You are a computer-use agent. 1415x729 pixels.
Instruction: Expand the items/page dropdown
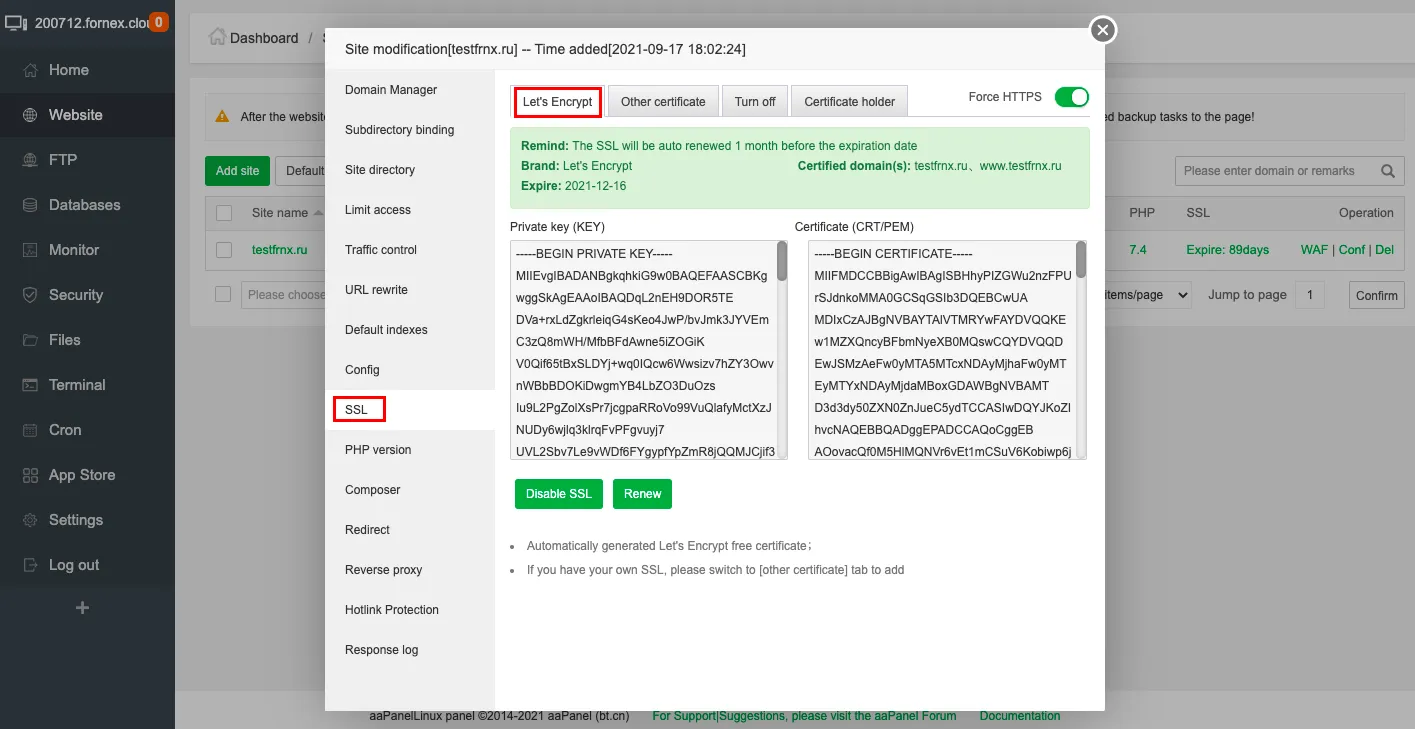click(x=1147, y=295)
